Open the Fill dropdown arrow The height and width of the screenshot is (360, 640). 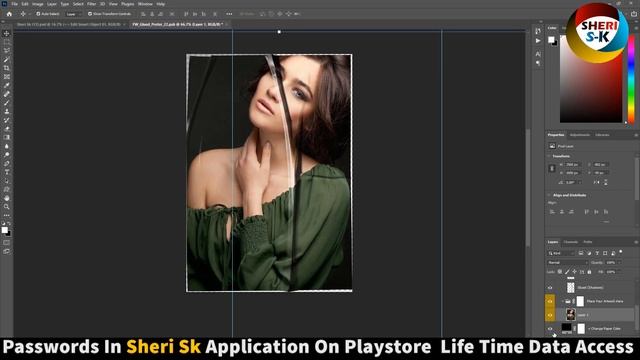tap(619, 272)
